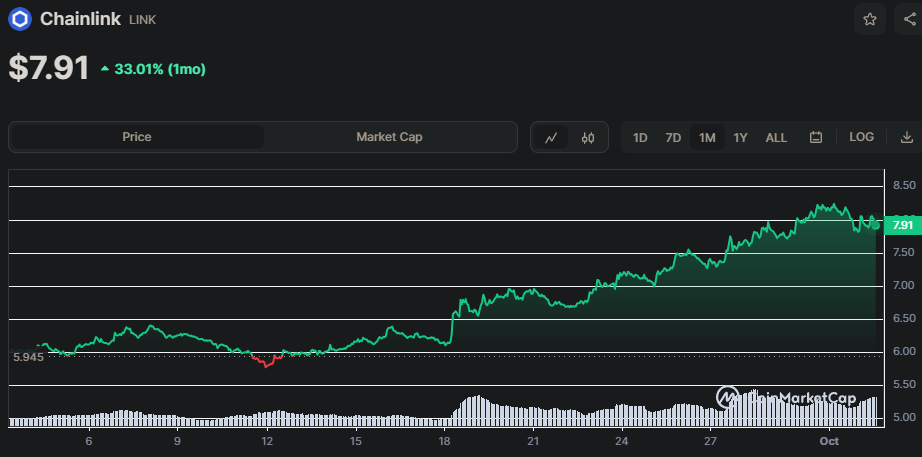
Task: Click the 33.01% (1mo) change label
Action: 153,69
